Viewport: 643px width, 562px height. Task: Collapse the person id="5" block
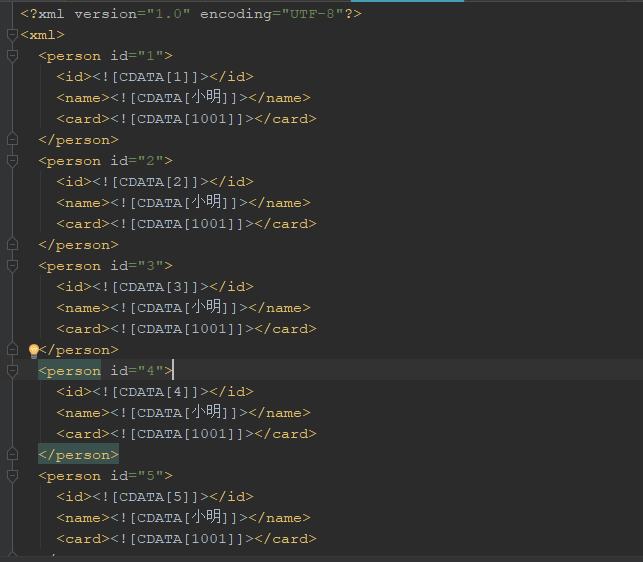[x=12, y=476]
